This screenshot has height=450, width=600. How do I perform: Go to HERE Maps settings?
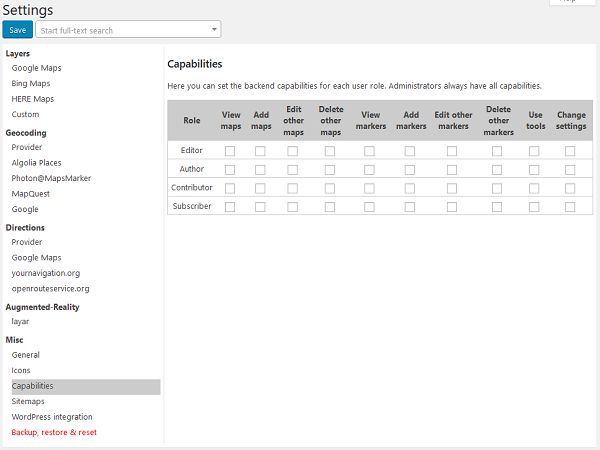(x=33, y=99)
